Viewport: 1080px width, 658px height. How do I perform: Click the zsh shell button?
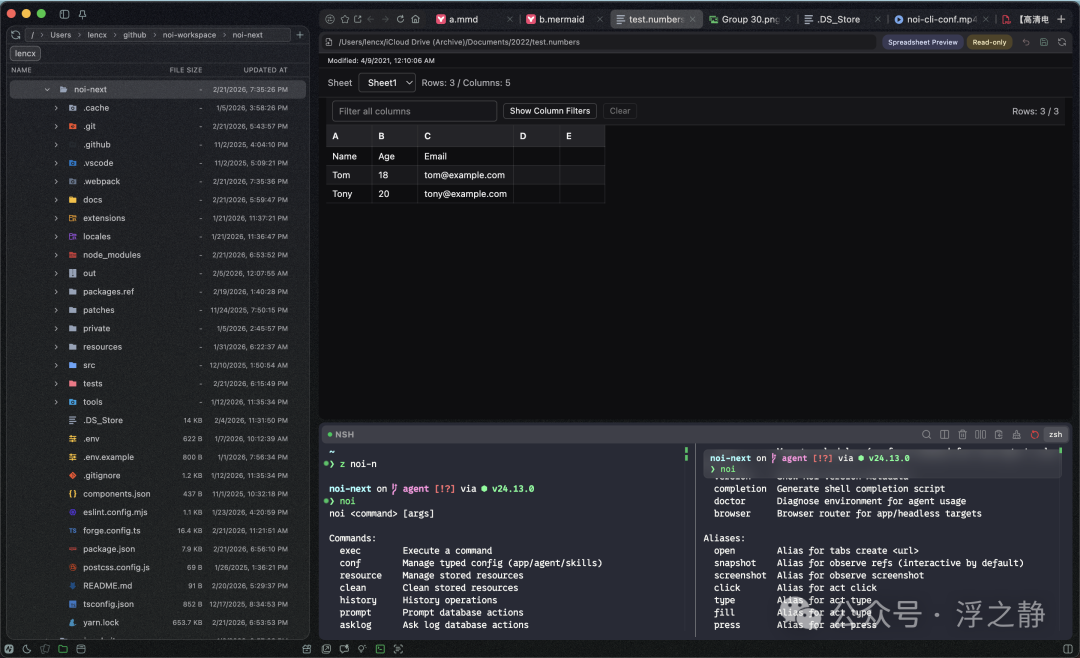point(1055,435)
